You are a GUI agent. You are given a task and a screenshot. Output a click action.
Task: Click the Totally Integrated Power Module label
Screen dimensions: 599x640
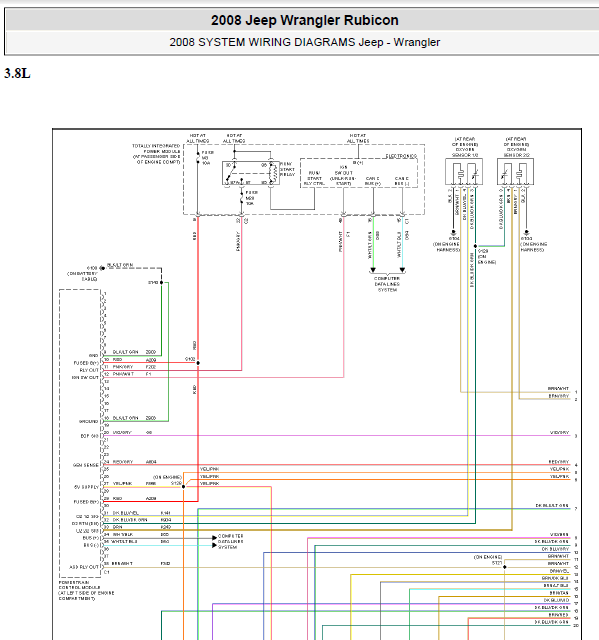pos(156,154)
